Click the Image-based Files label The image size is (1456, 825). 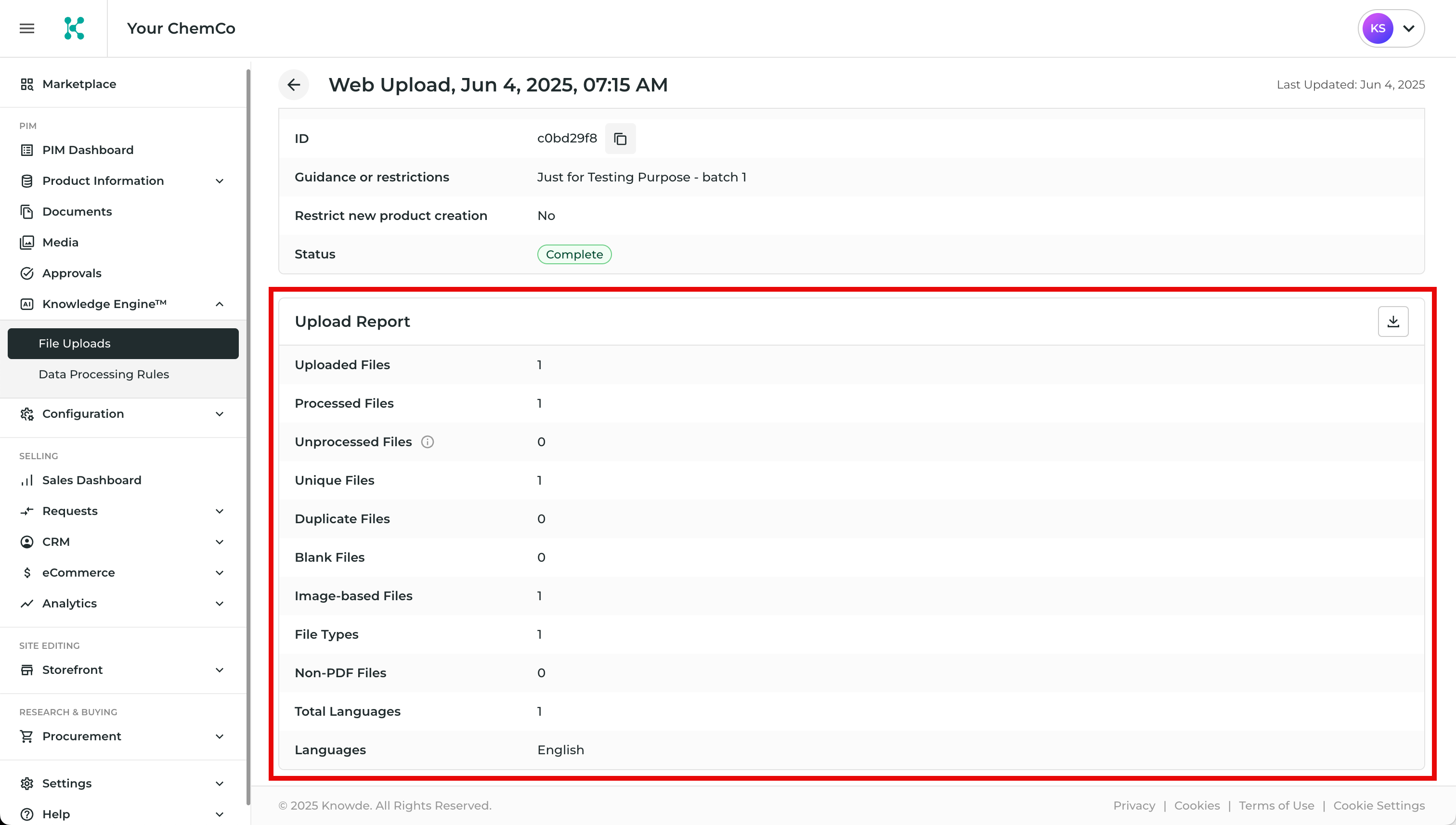coord(353,596)
